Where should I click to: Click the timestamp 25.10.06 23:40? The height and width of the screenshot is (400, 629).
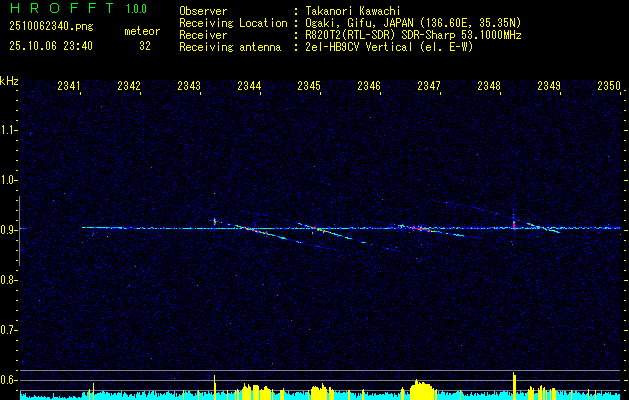tap(51, 46)
